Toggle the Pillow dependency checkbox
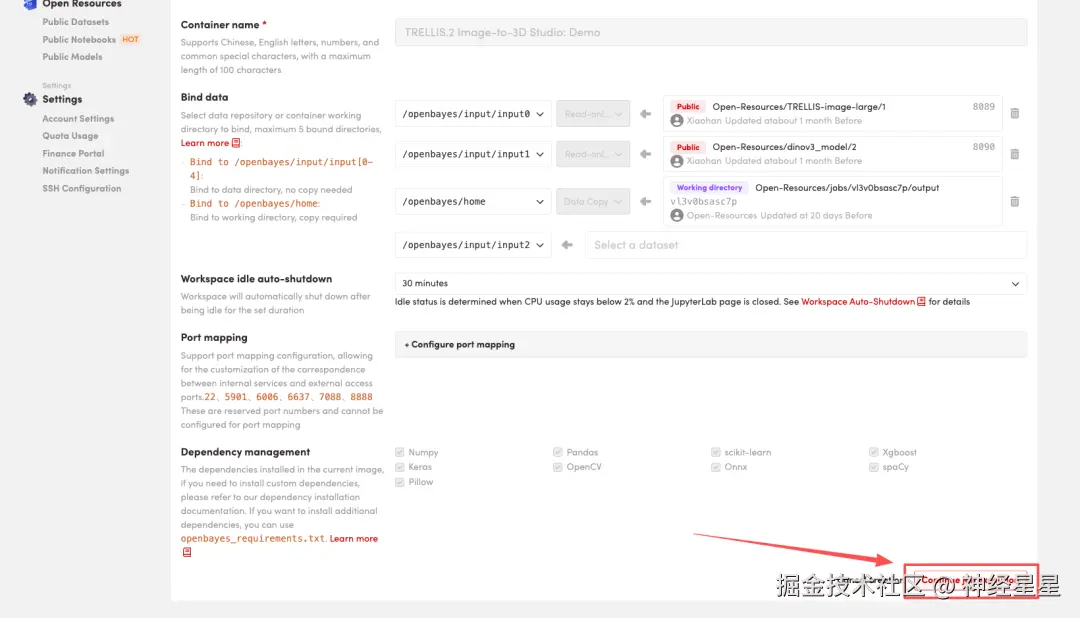The image size is (1080, 618). 399,482
